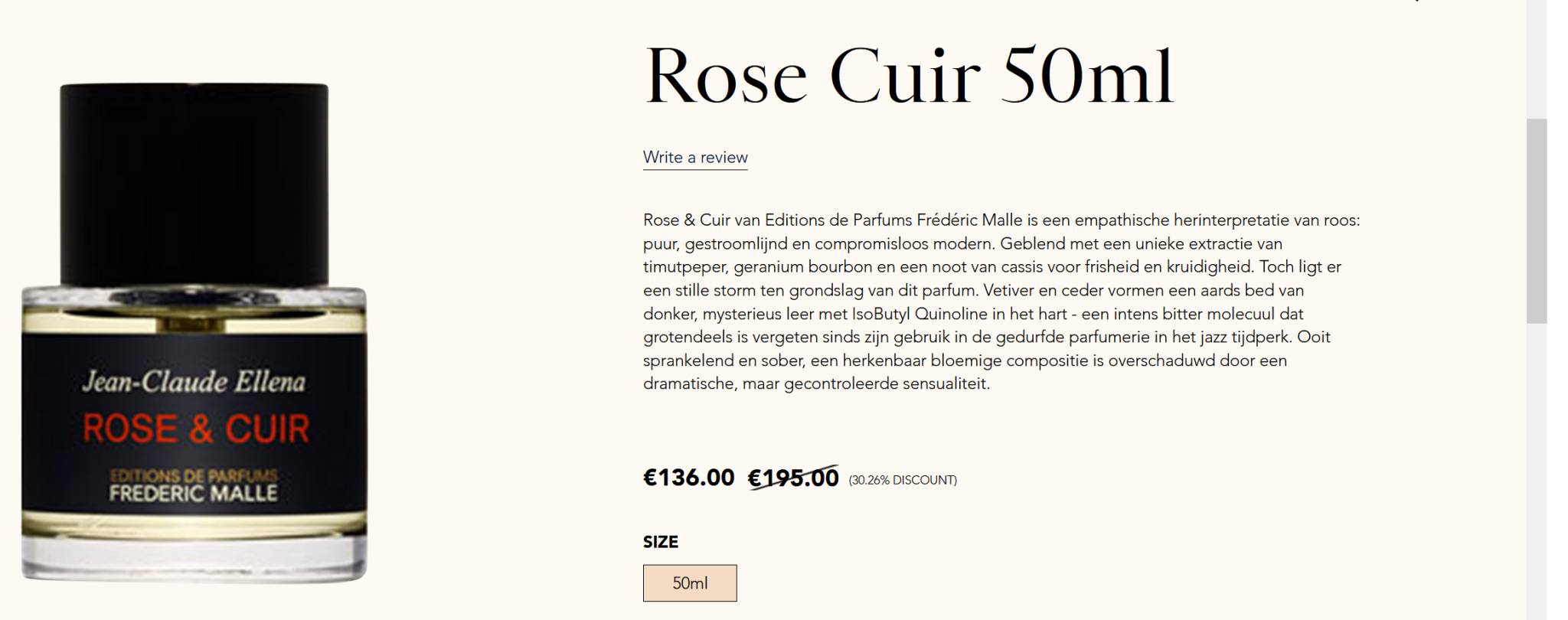Click Jean-Claude Ellena name on the bottle
The height and width of the screenshot is (620, 1568).
194,382
